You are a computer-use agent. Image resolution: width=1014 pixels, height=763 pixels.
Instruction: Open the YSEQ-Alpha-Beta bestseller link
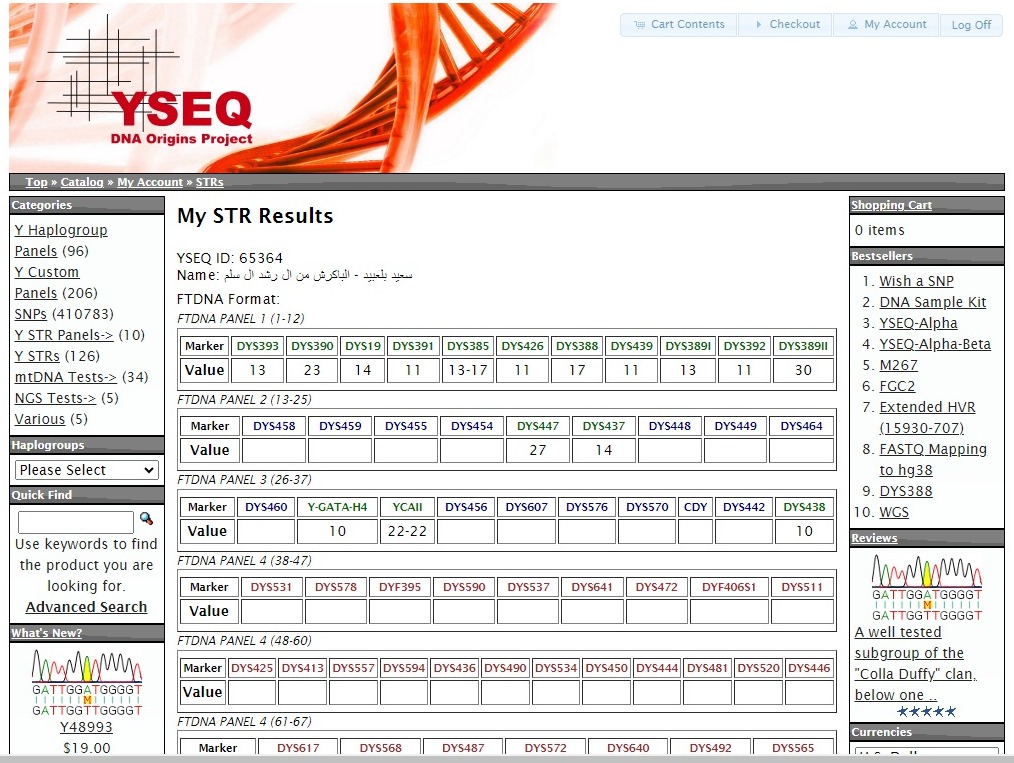935,345
